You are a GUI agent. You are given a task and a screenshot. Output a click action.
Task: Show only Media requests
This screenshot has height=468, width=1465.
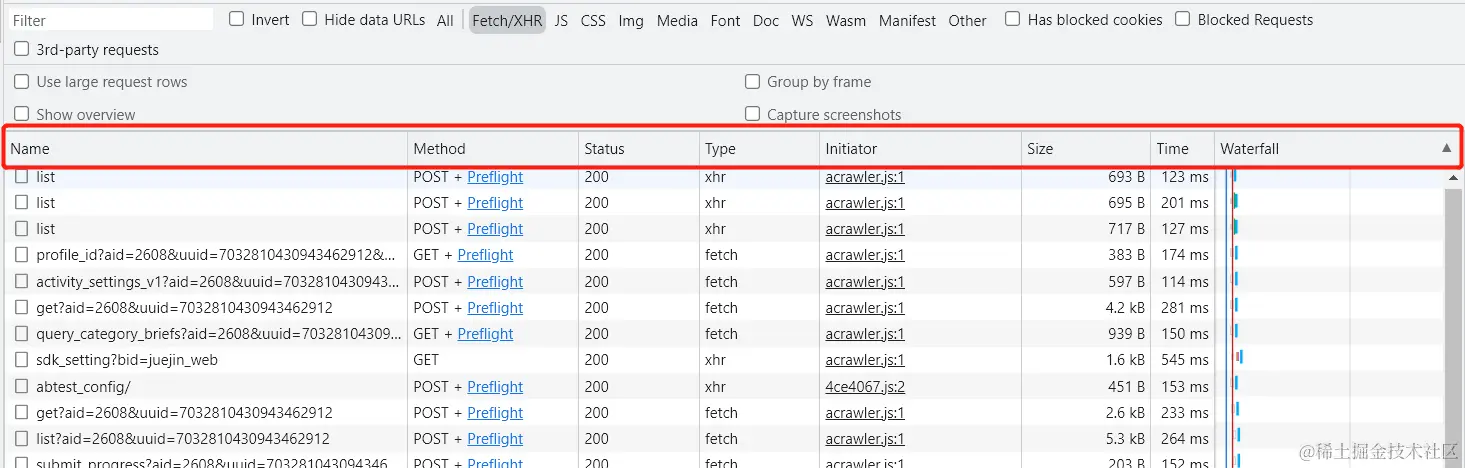point(677,20)
